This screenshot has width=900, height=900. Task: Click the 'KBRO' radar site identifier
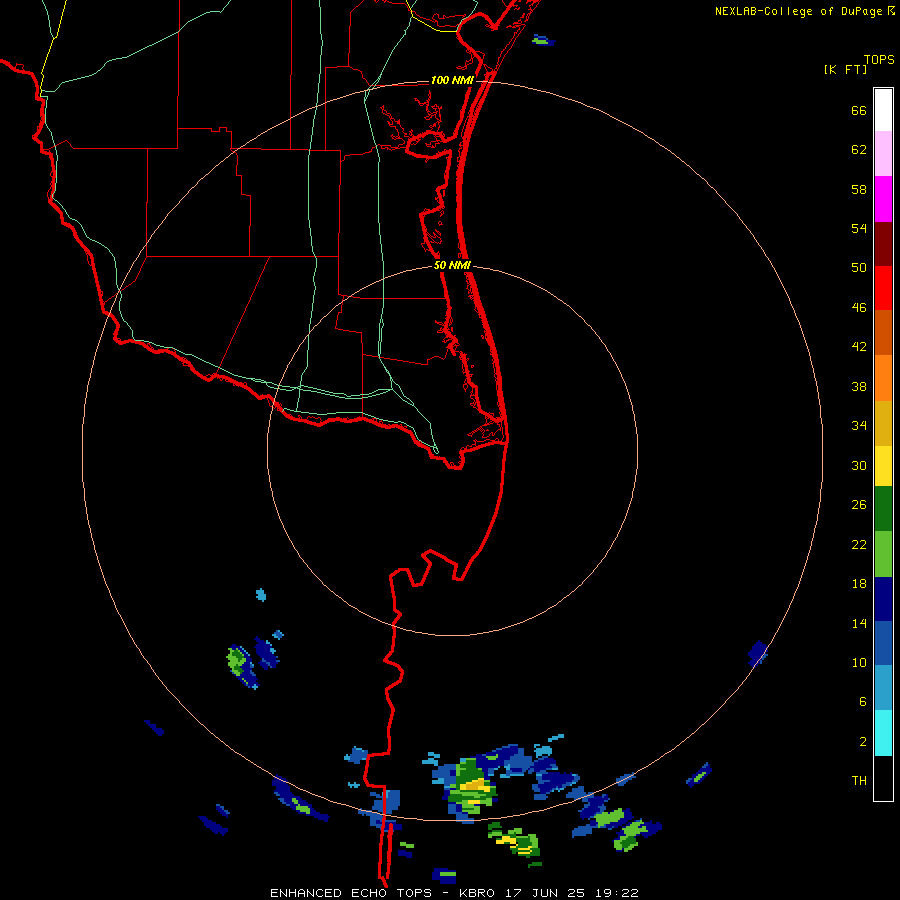click(x=477, y=893)
